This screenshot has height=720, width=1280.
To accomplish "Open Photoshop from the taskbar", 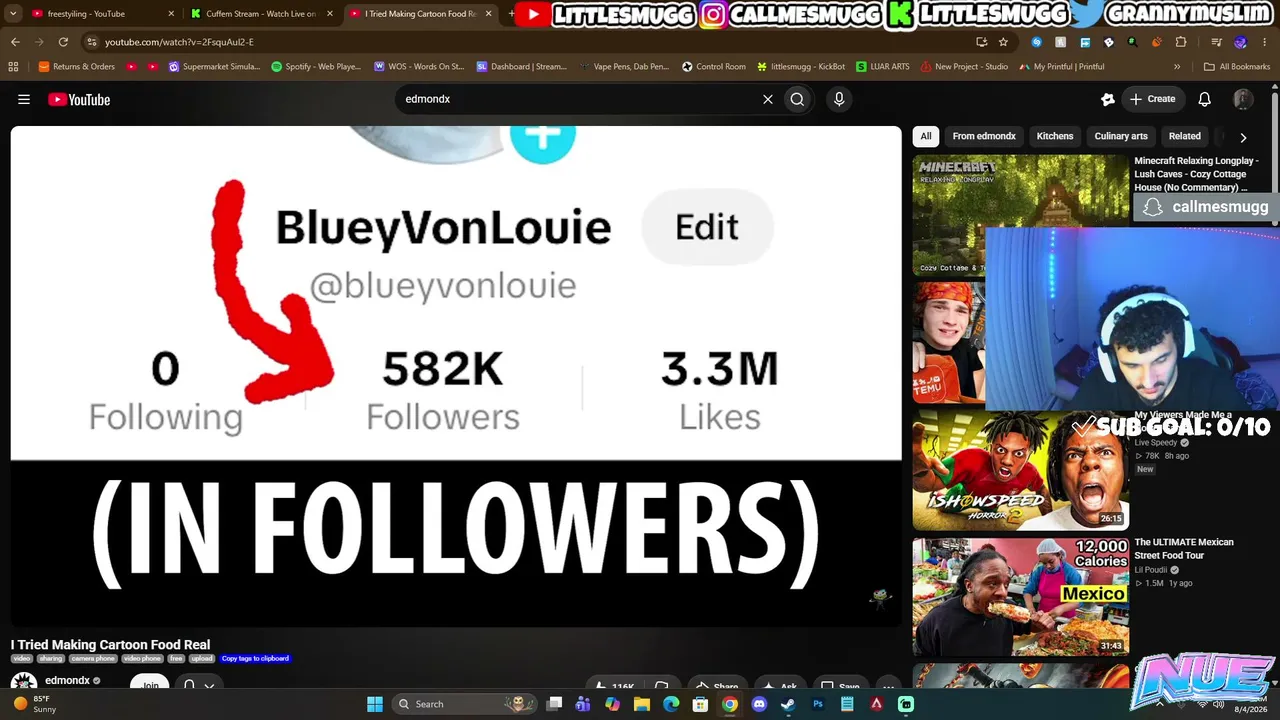I will pos(818,704).
